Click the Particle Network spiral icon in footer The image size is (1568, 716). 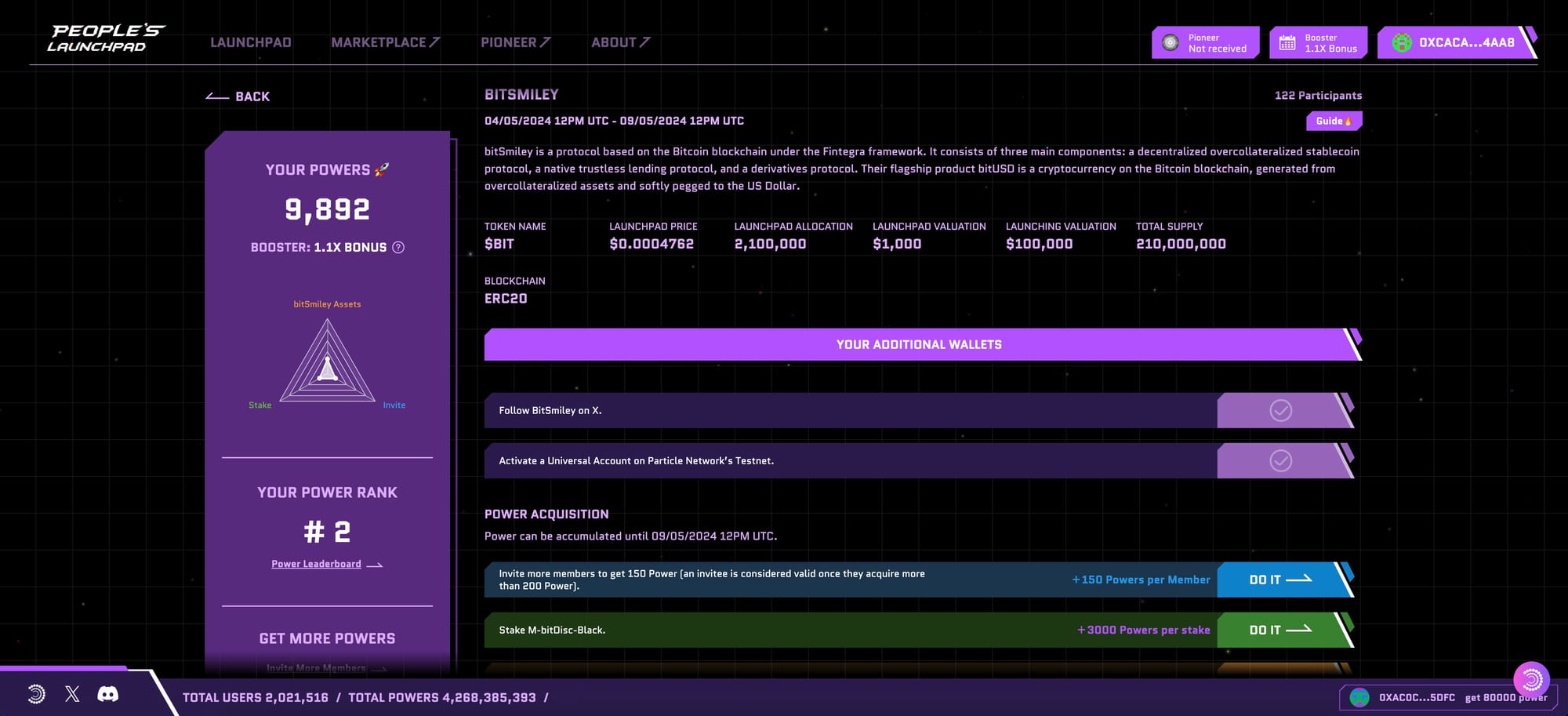[x=36, y=694]
